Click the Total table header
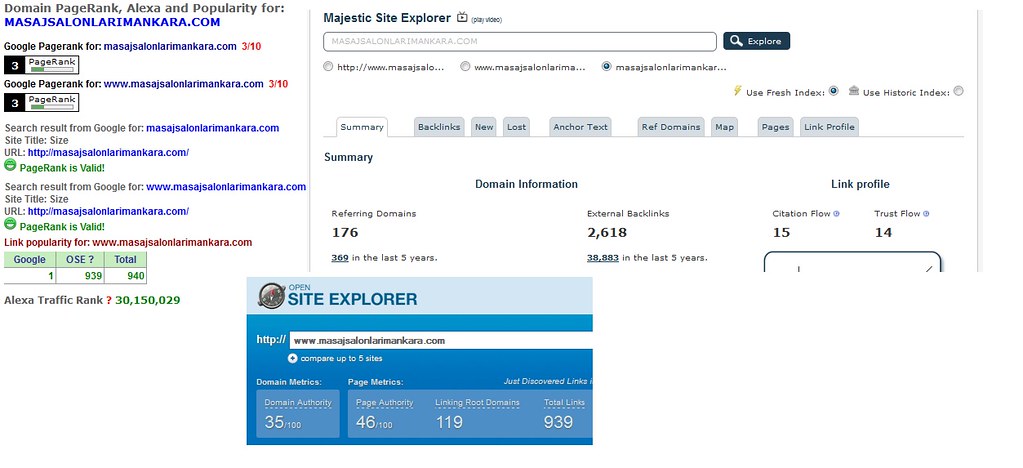The image size is (1023, 468). (x=125, y=259)
